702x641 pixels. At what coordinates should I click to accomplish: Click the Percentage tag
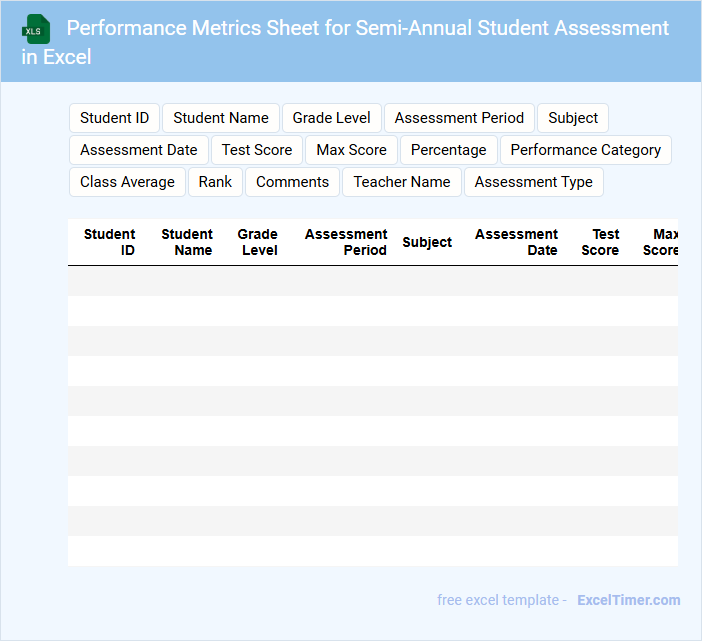[x=449, y=150]
